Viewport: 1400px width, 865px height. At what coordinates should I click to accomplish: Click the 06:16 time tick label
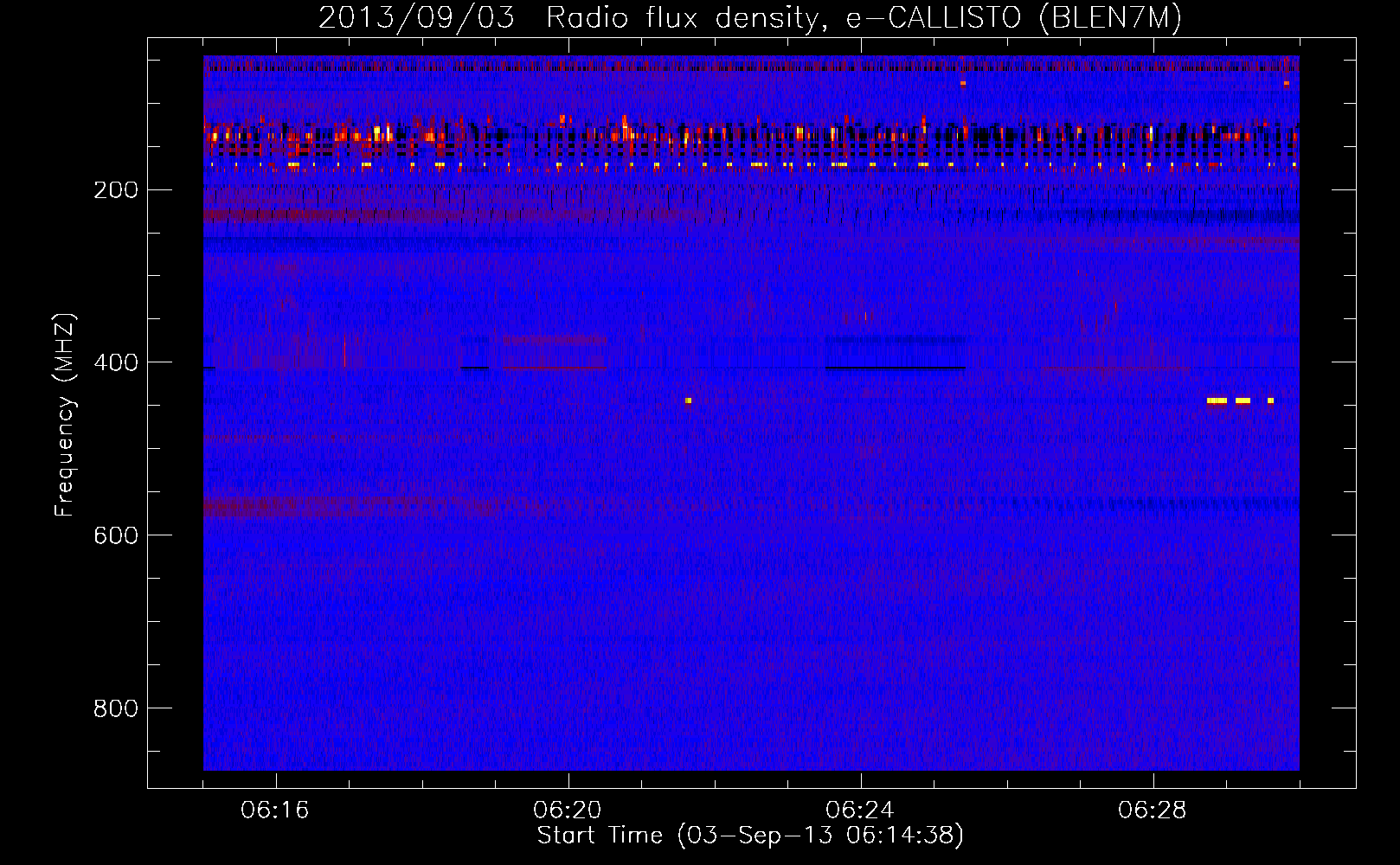tap(275, 811)
